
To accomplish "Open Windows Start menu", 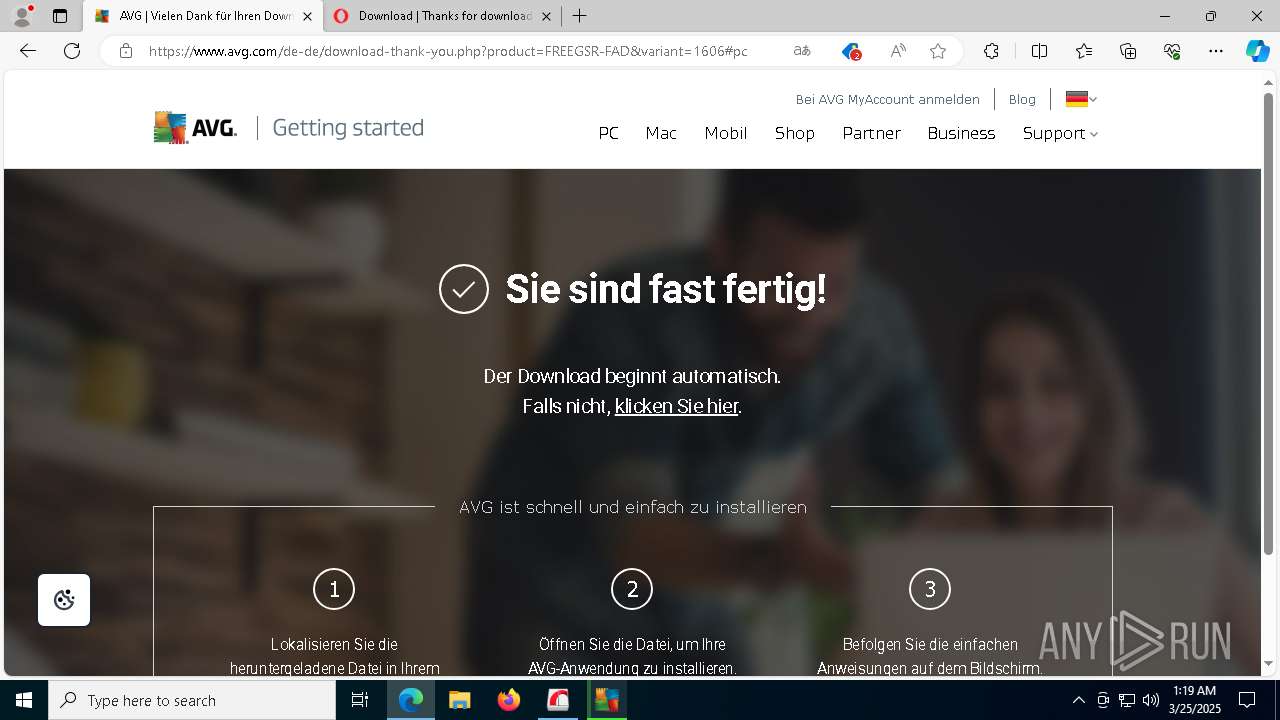I will click(24, 700).
